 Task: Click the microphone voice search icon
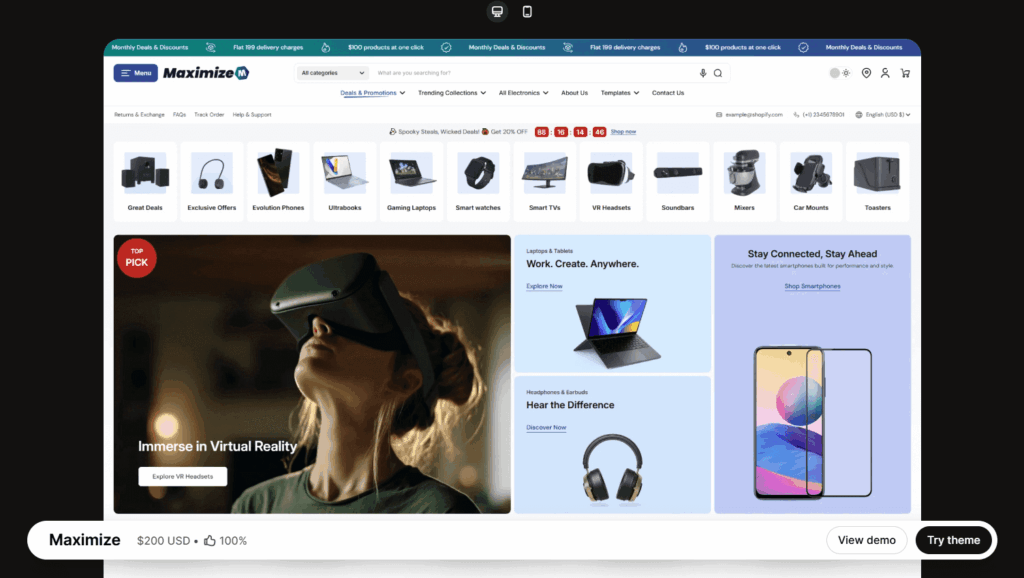click(703, 73)
